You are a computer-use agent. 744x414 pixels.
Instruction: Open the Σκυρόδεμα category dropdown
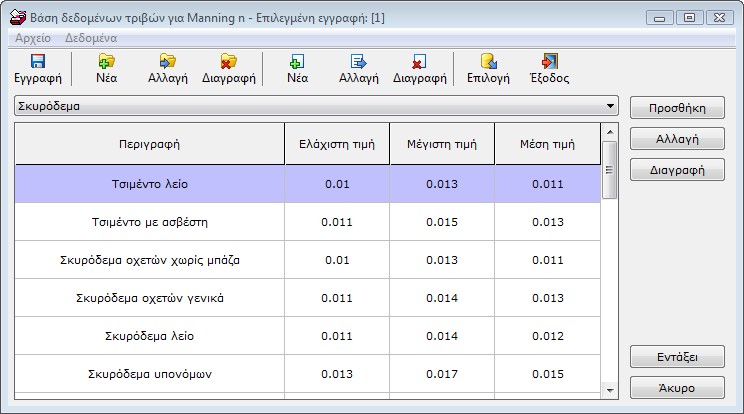[610, 105]
